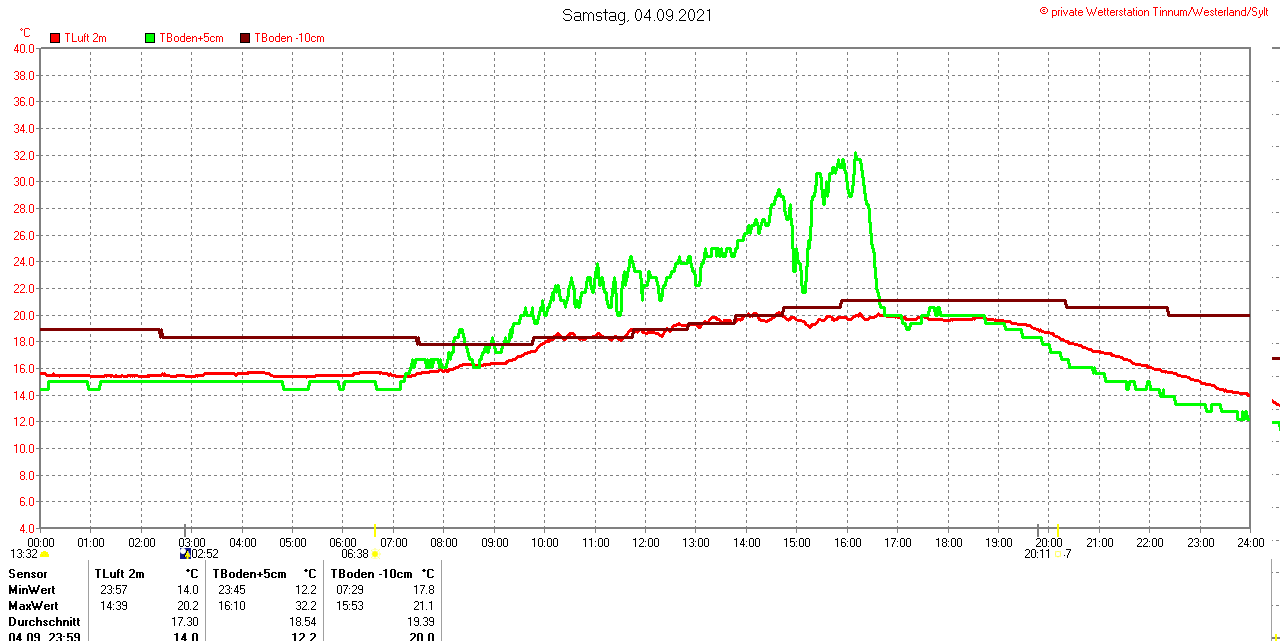1280x641 pixels.
Task: Click the yellow sunset marker on time axis
Action: (x=1058, y=530)
